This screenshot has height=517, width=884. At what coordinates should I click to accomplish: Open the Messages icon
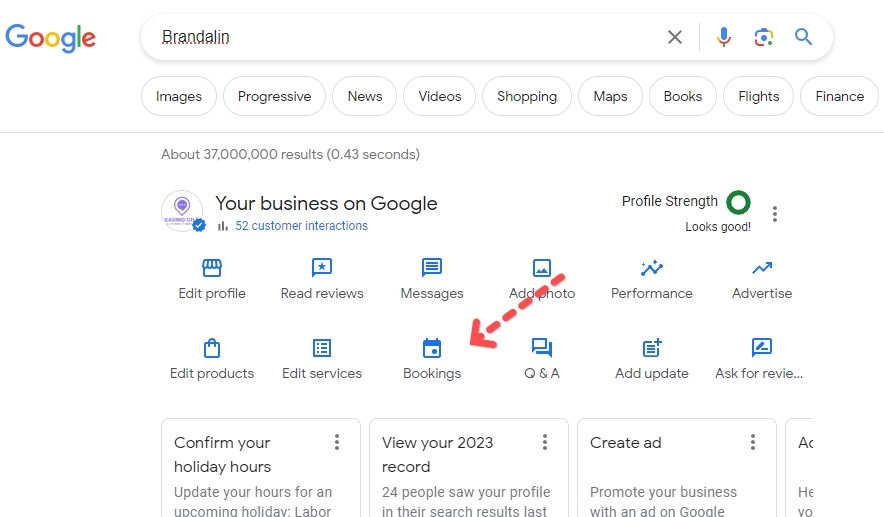[432, 267]
